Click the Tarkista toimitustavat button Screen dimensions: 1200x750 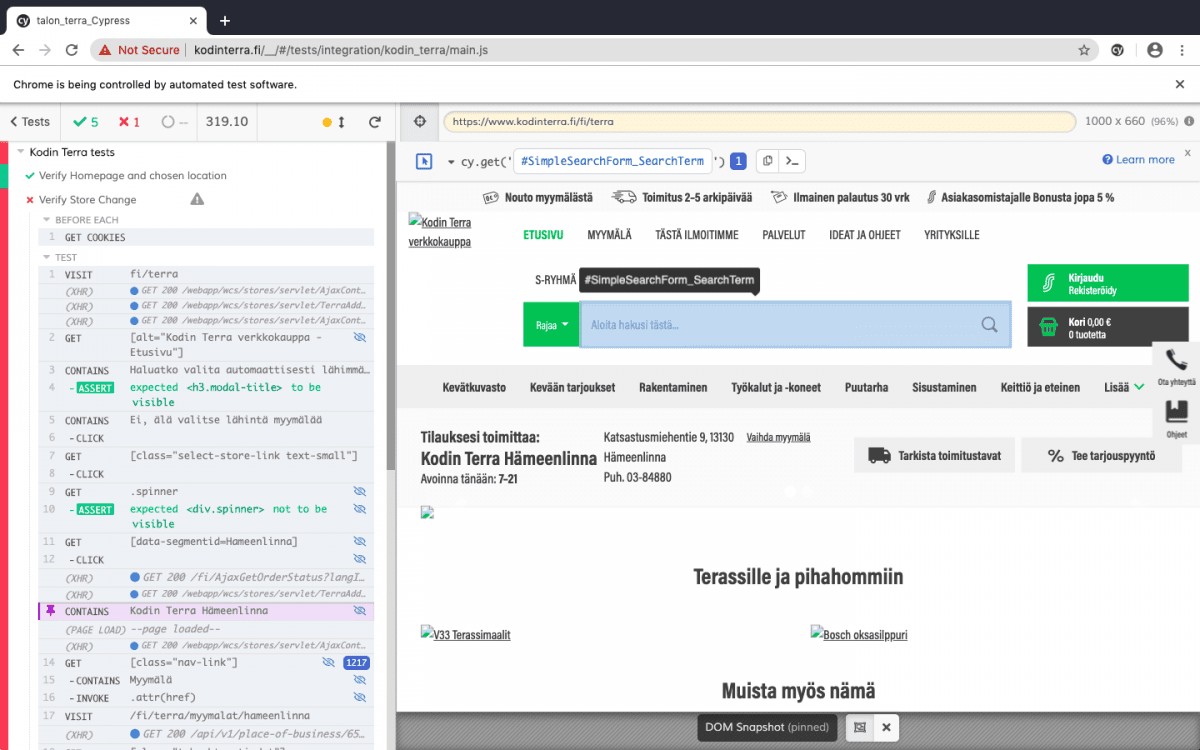(x=934, y=455)
